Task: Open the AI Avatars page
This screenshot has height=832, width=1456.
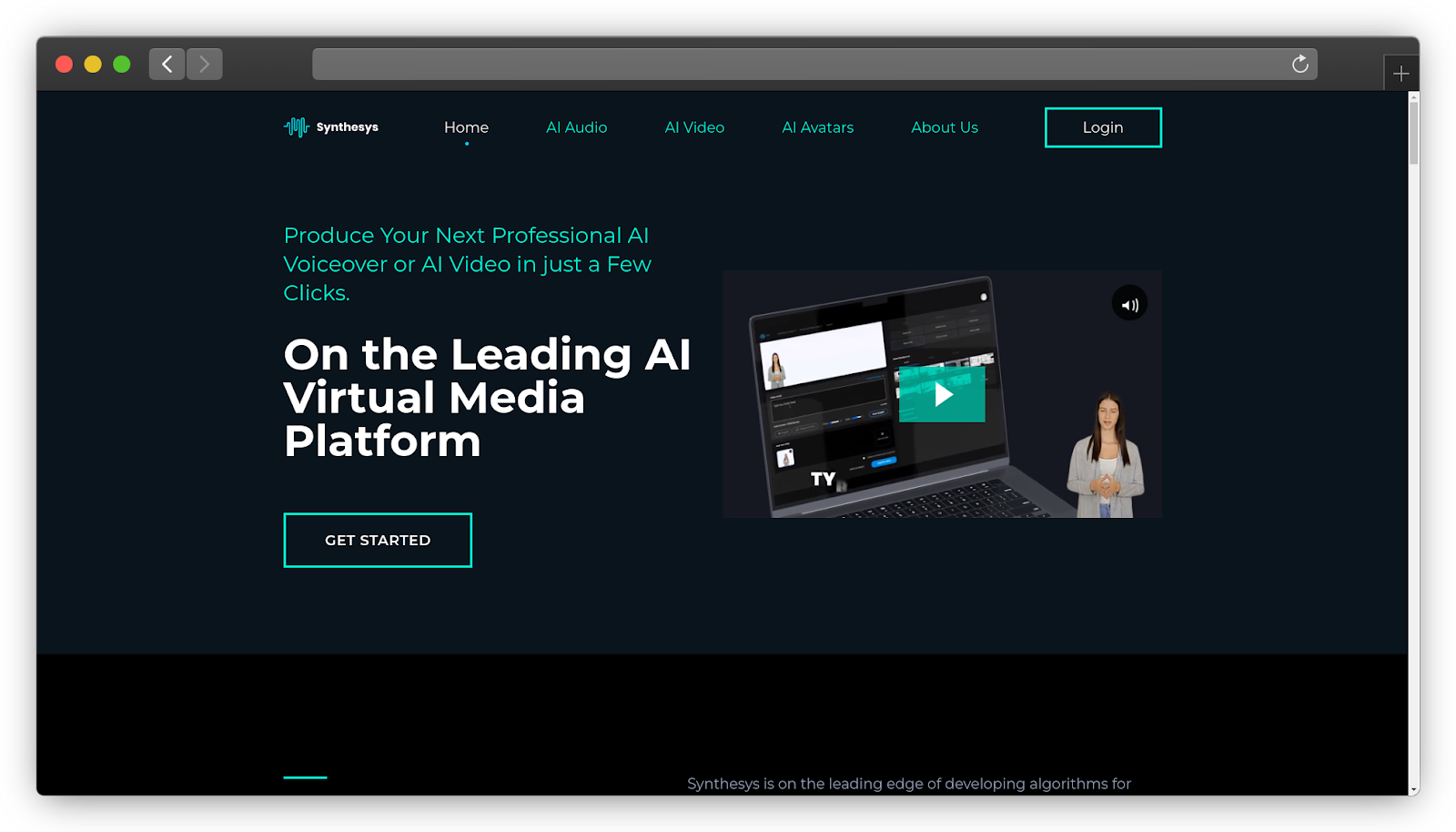Action: 817,127
